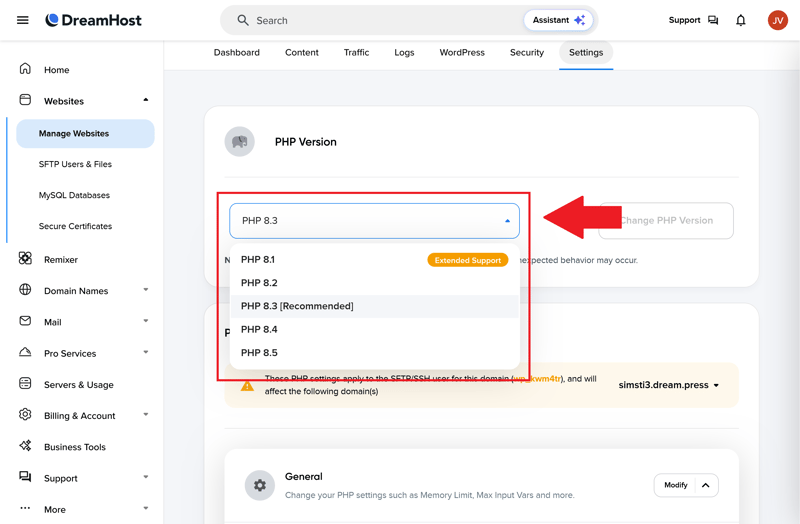Switch to the Logs tab

point(404,53)
